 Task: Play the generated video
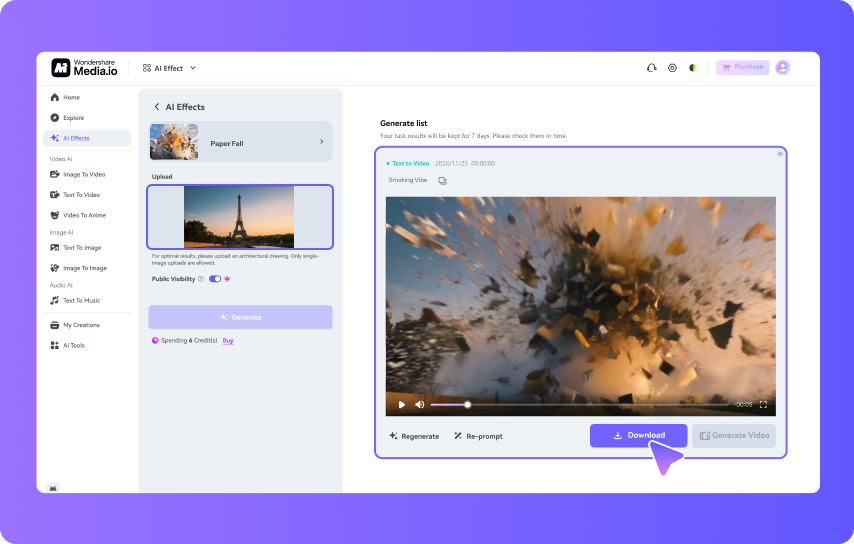pyautogui.click(x=401, y=405)
